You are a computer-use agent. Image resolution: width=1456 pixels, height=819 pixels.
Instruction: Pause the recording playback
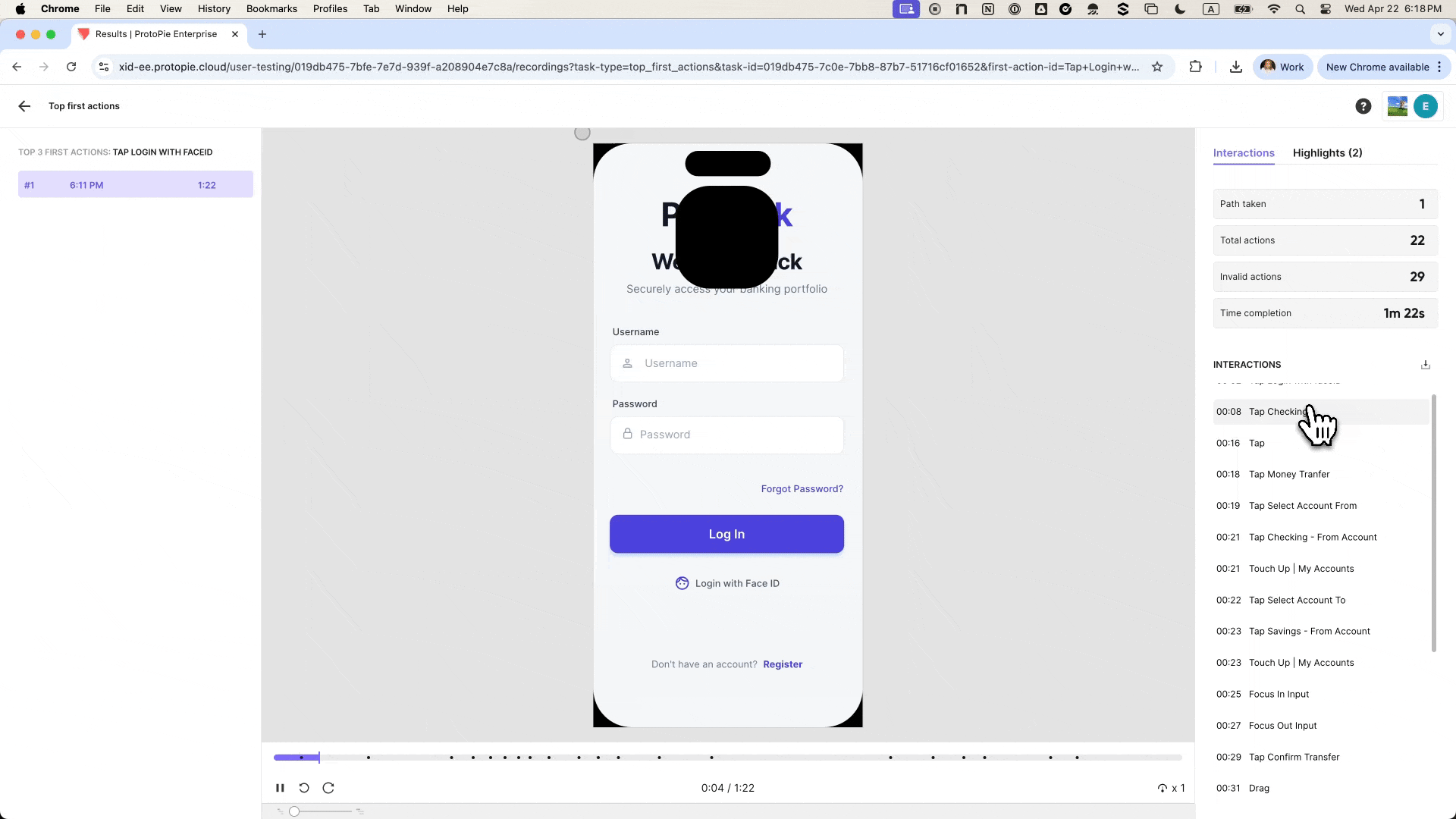280,788
